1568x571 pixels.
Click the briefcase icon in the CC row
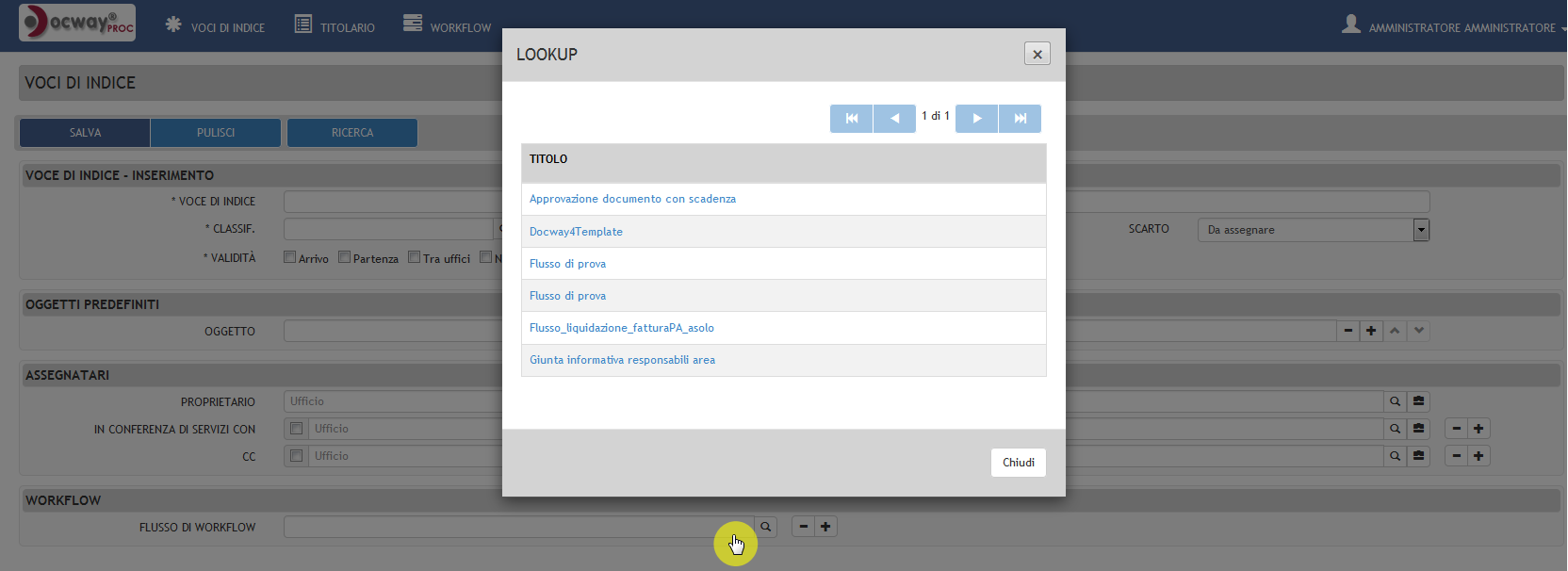(x=1418, y=456)
